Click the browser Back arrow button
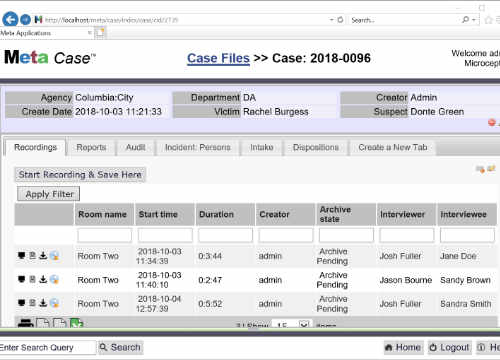Screen dimensions: 500x360 click(10, 19)
